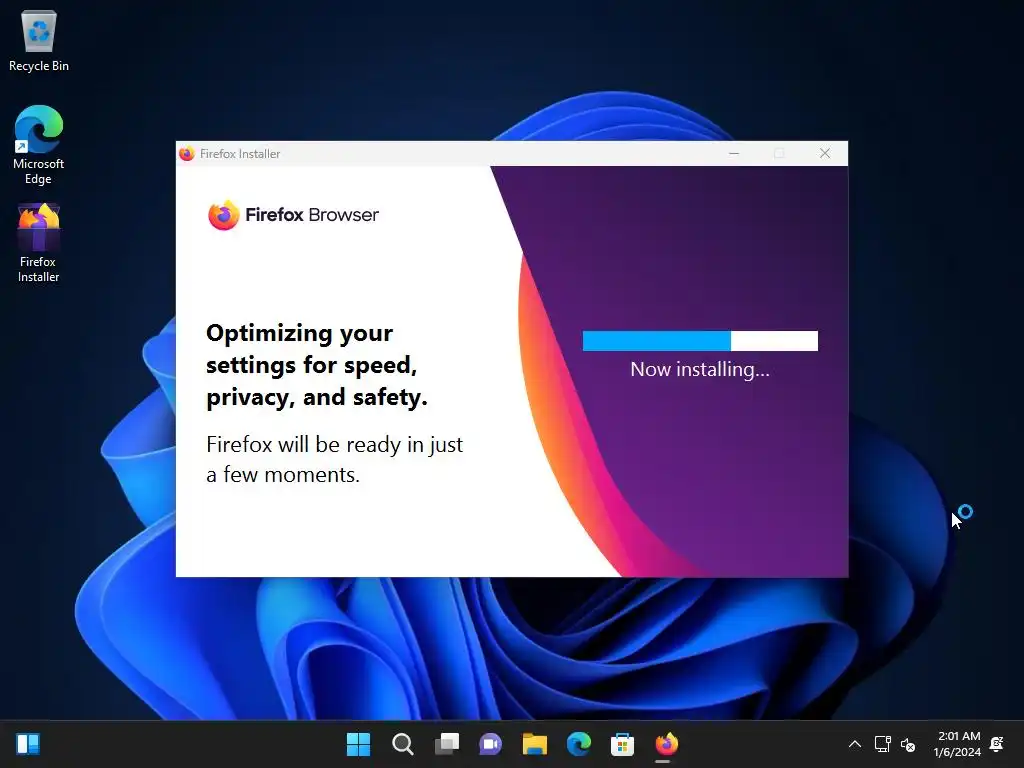1024x768 pixels.
Task: Click the 'Firefox Installer' window title text
Action: click(240, 153)
